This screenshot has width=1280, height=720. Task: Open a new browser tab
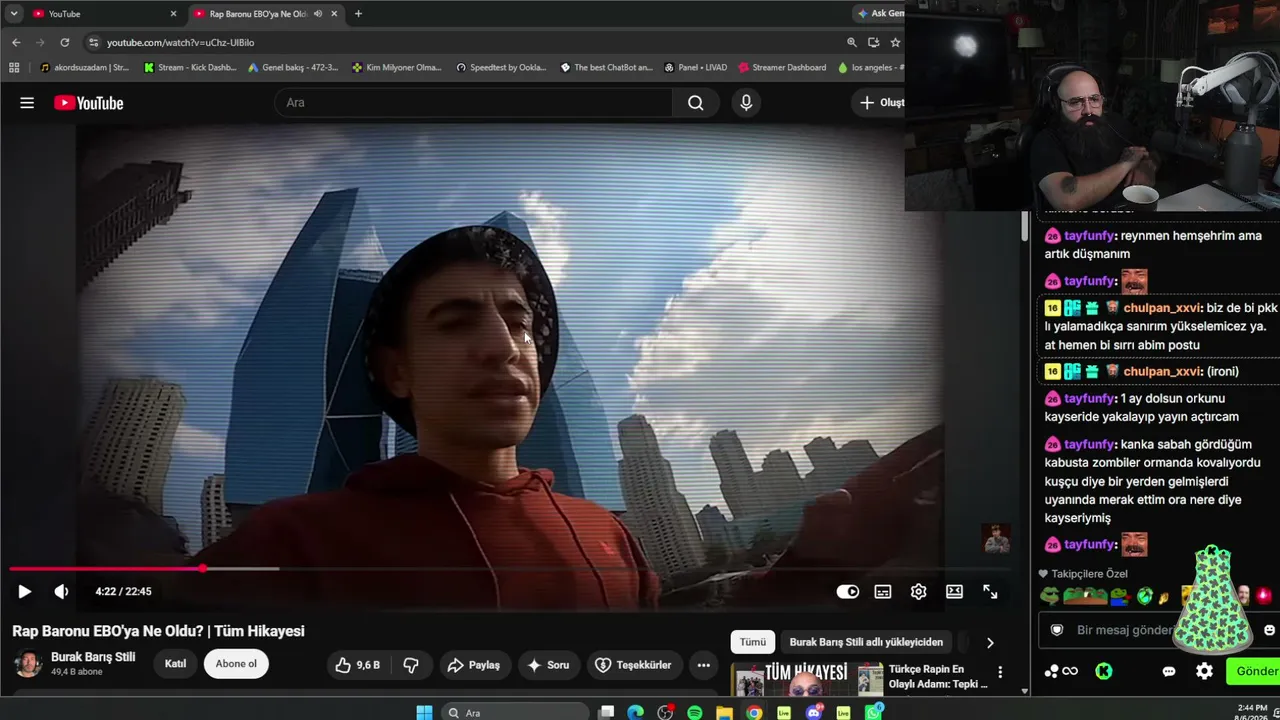(x=358, y=14)
